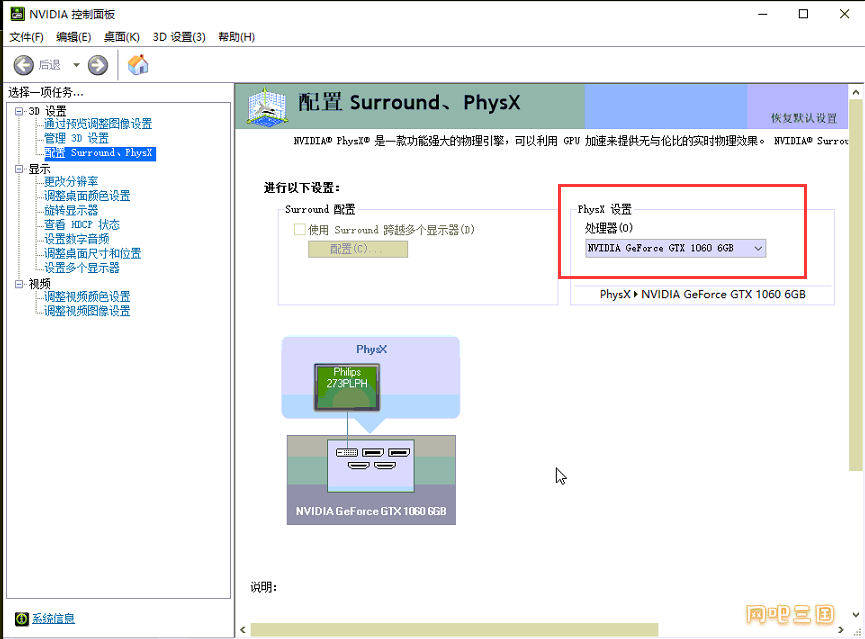This screenshot has height=639, width=865.
Task: Click the vertical scrollbar thumb
Action: click(856, 285)
